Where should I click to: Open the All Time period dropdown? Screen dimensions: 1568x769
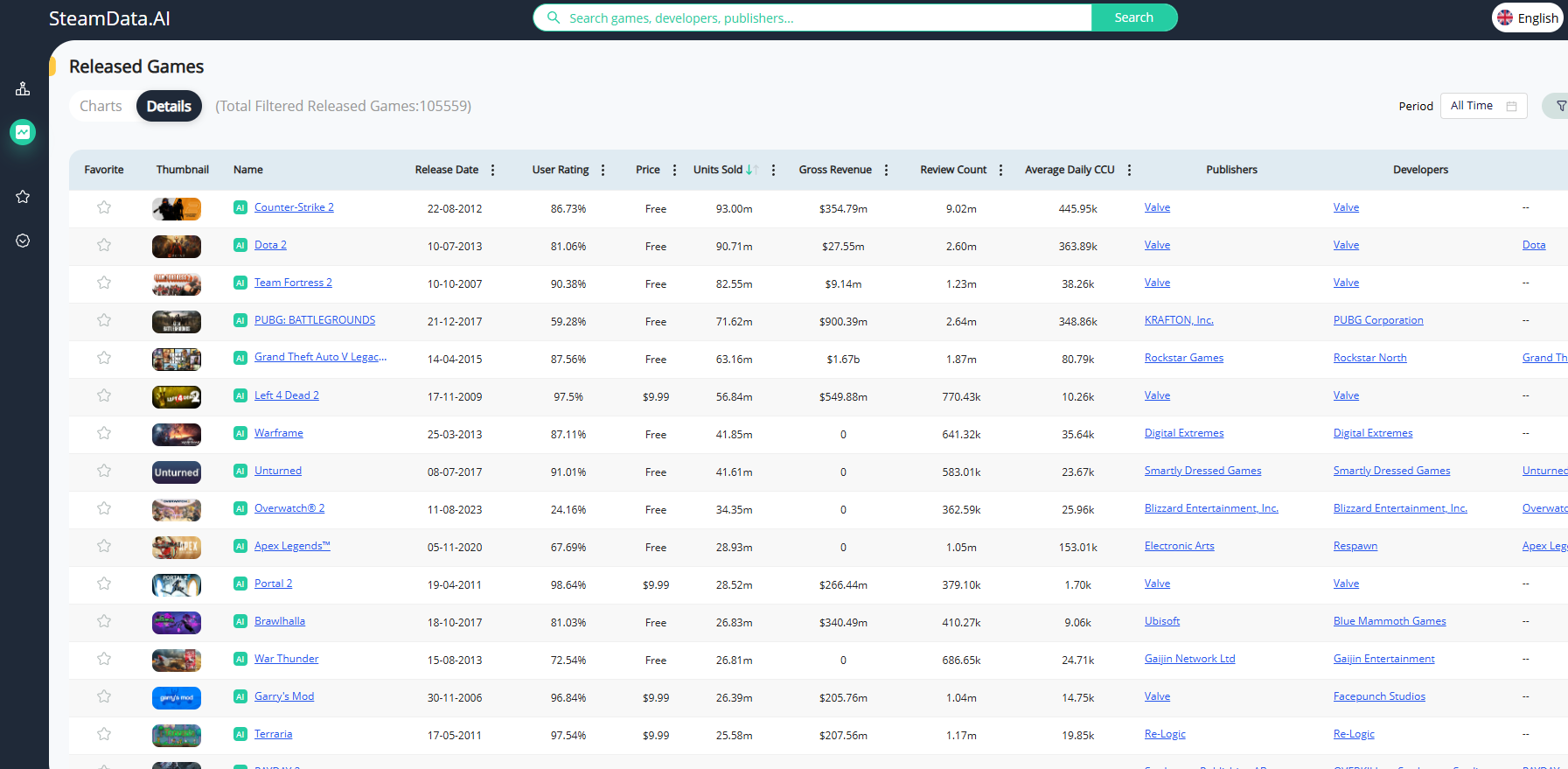tap(1483, 106)
